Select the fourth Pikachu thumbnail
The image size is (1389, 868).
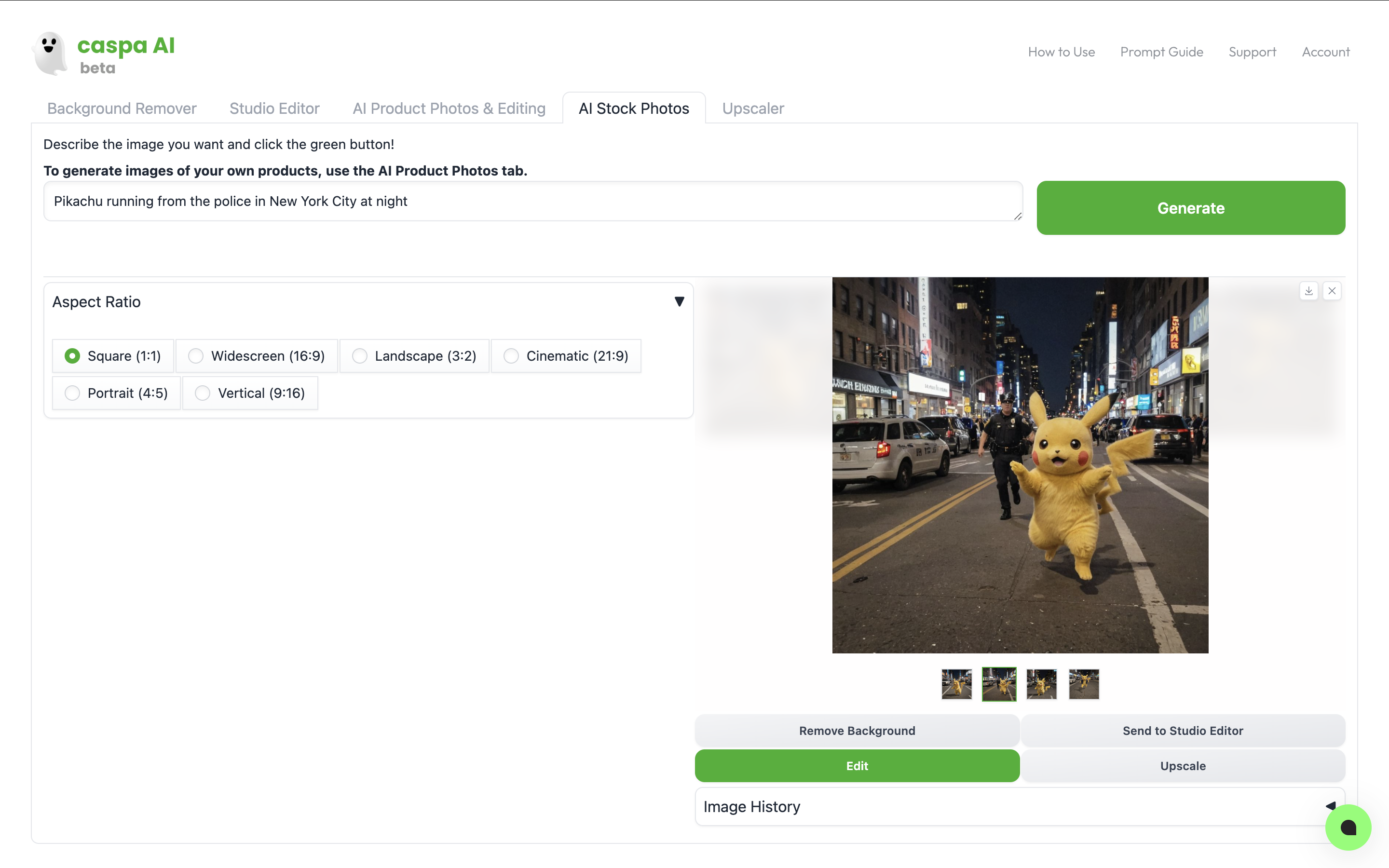tap(1084, 684)
